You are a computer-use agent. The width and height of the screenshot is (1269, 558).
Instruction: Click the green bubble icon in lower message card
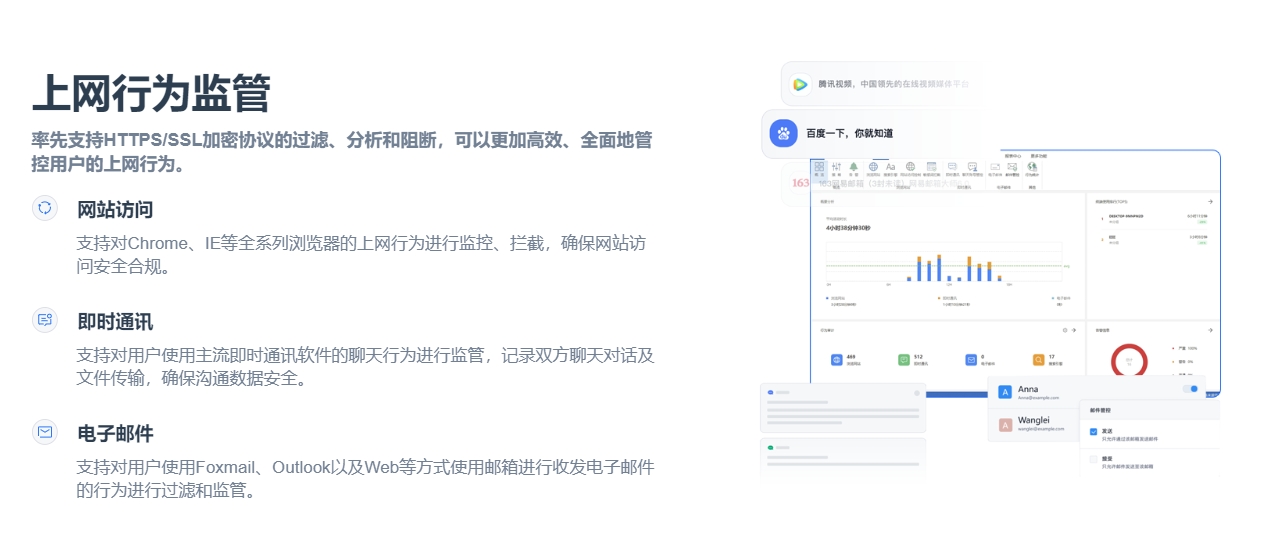770,447
